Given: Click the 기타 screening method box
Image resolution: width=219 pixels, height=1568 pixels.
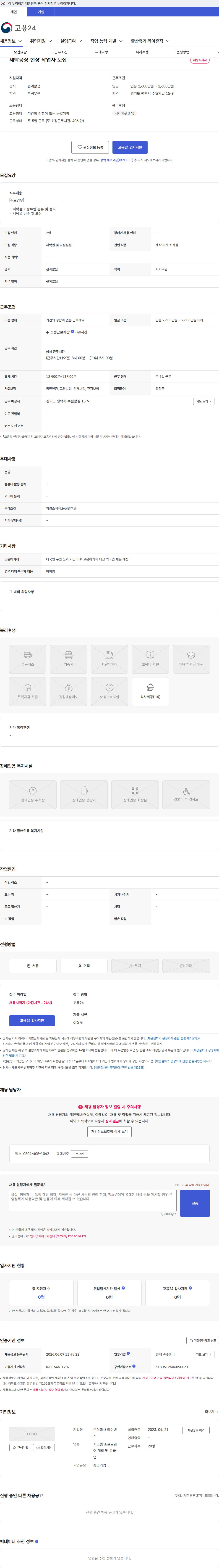Looking at the screenshot, I should [186, 965].
